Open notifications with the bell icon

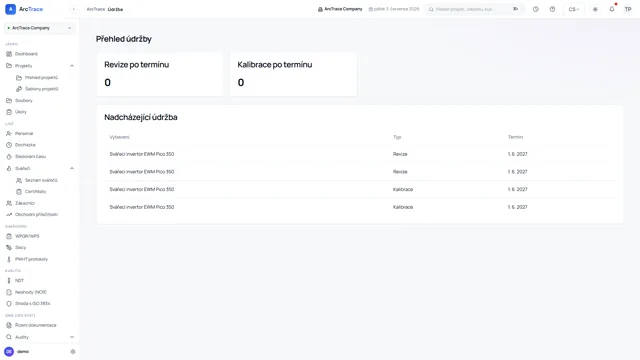(612, 9)
